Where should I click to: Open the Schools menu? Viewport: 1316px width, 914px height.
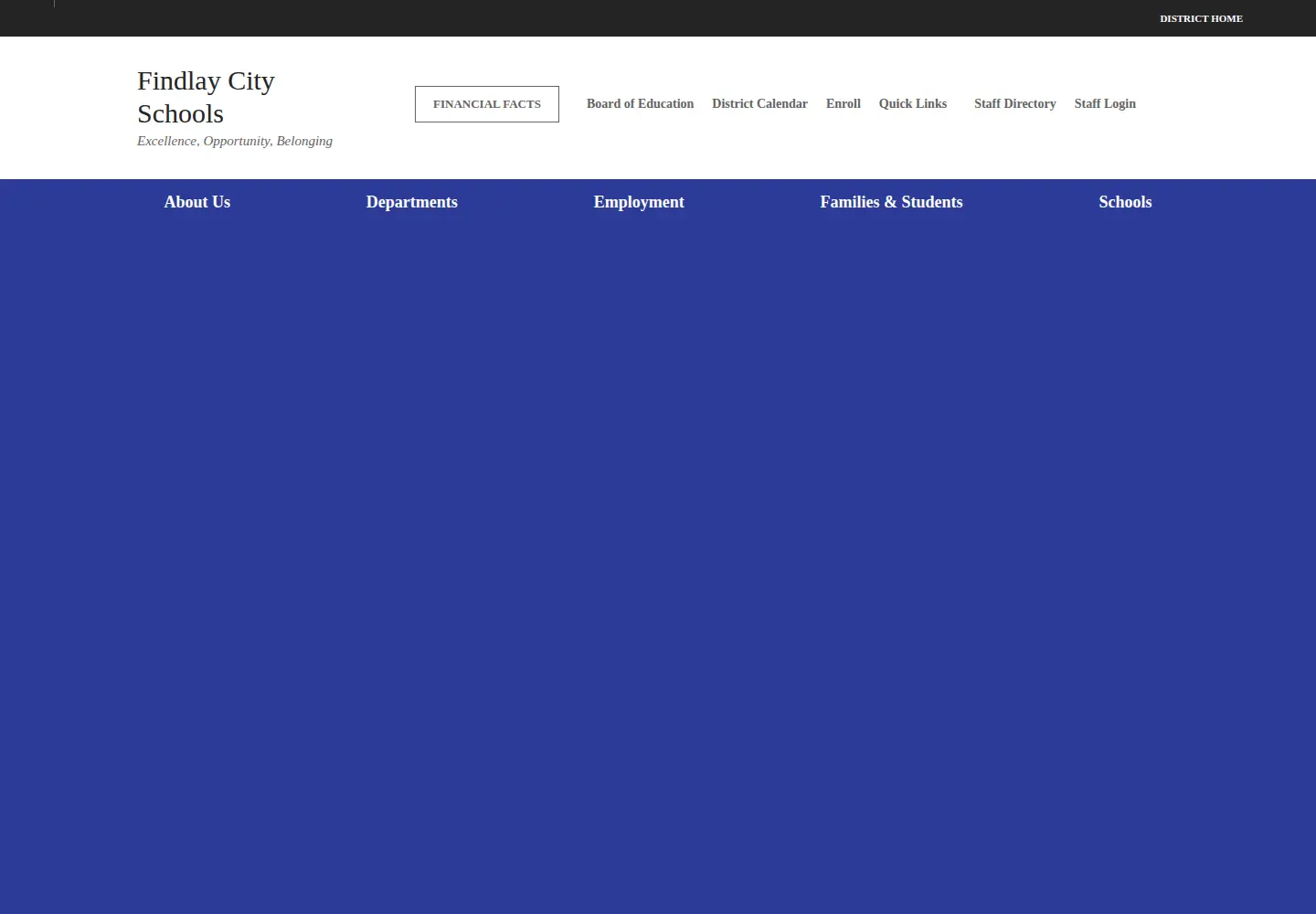pos(1125,202)
